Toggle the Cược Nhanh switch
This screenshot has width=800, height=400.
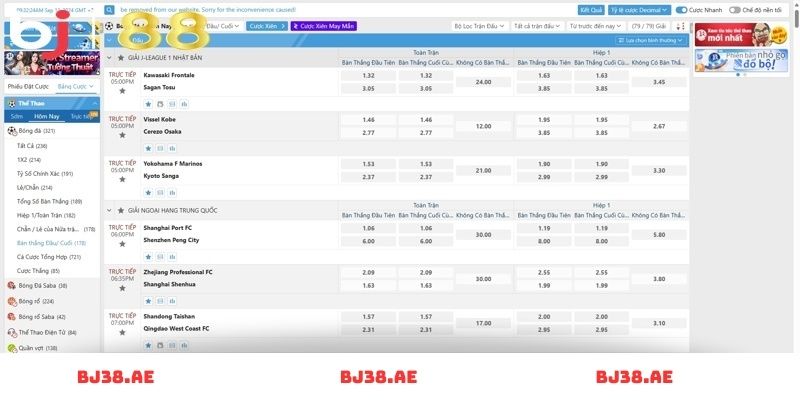681,10
